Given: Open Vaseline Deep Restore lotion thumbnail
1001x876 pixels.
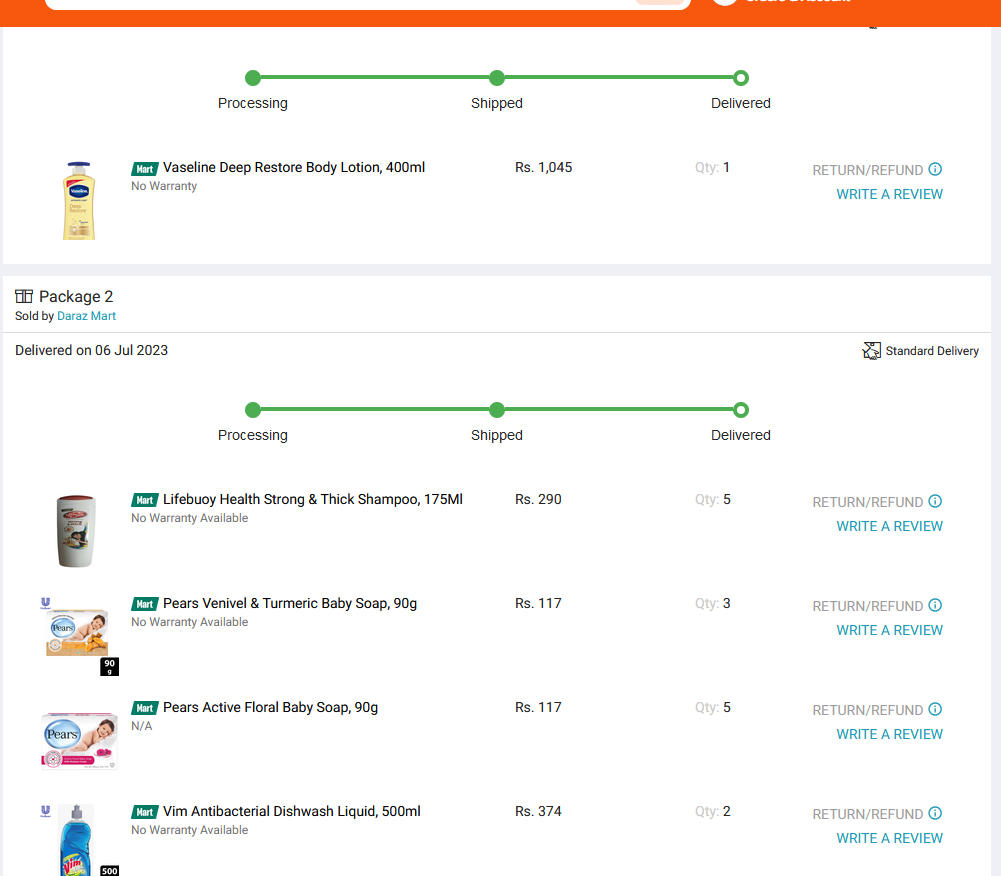Looking at the screenshot, I should click(79, 200).
